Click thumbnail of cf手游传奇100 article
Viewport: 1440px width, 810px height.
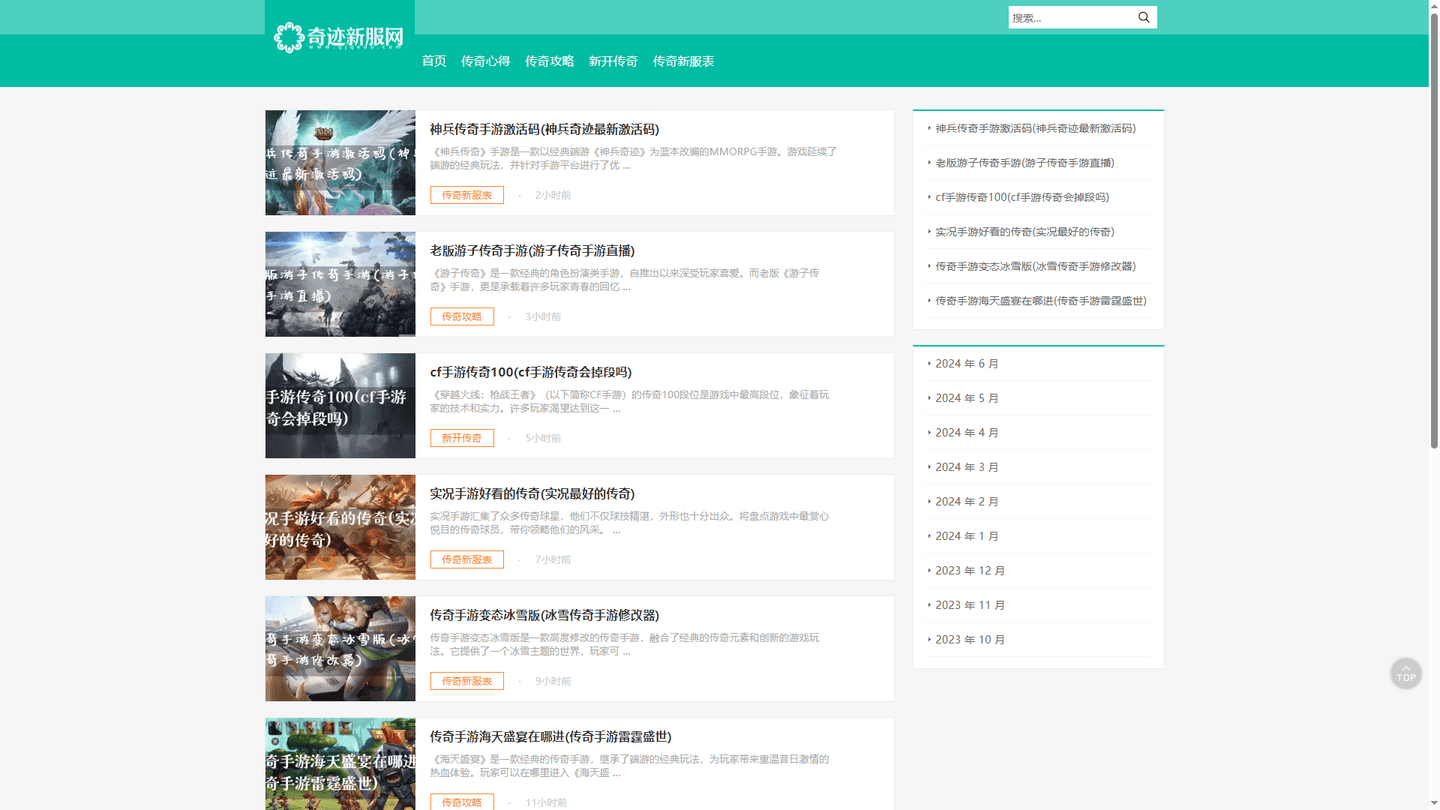(x=340, y=405)
